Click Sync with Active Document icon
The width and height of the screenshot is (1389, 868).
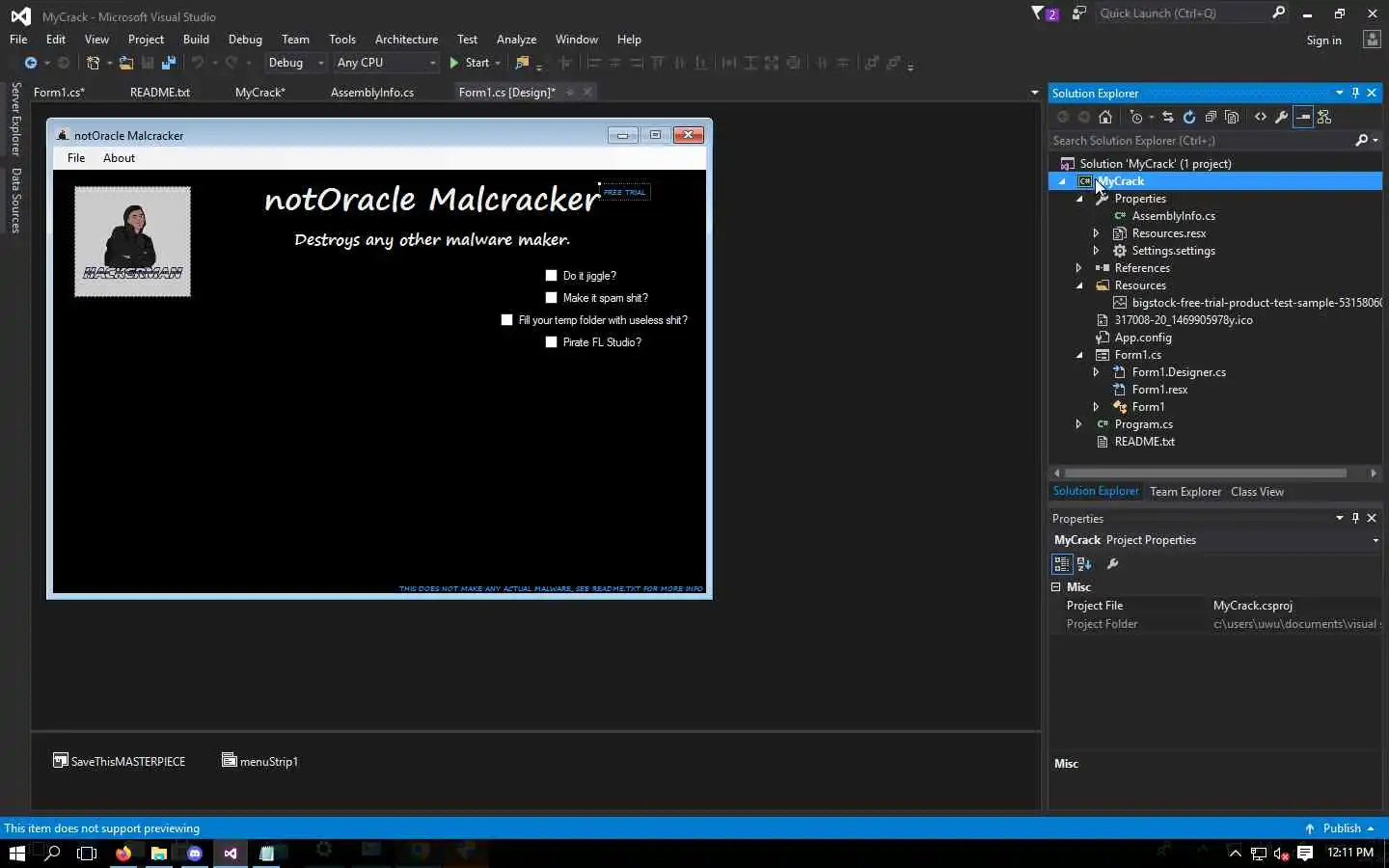click(x=1168, y=117)
